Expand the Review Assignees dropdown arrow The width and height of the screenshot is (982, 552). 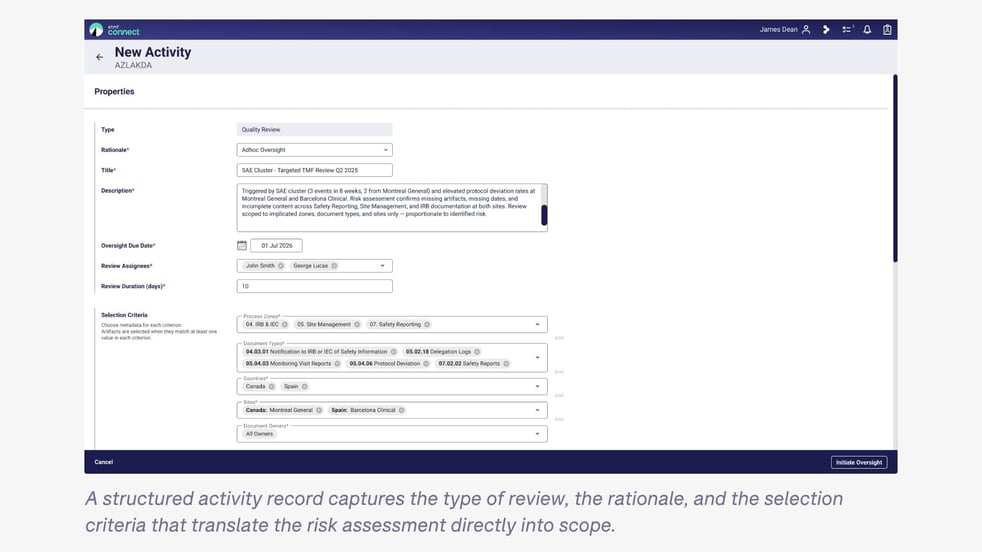pyautogui.click(x=382, y=266)
